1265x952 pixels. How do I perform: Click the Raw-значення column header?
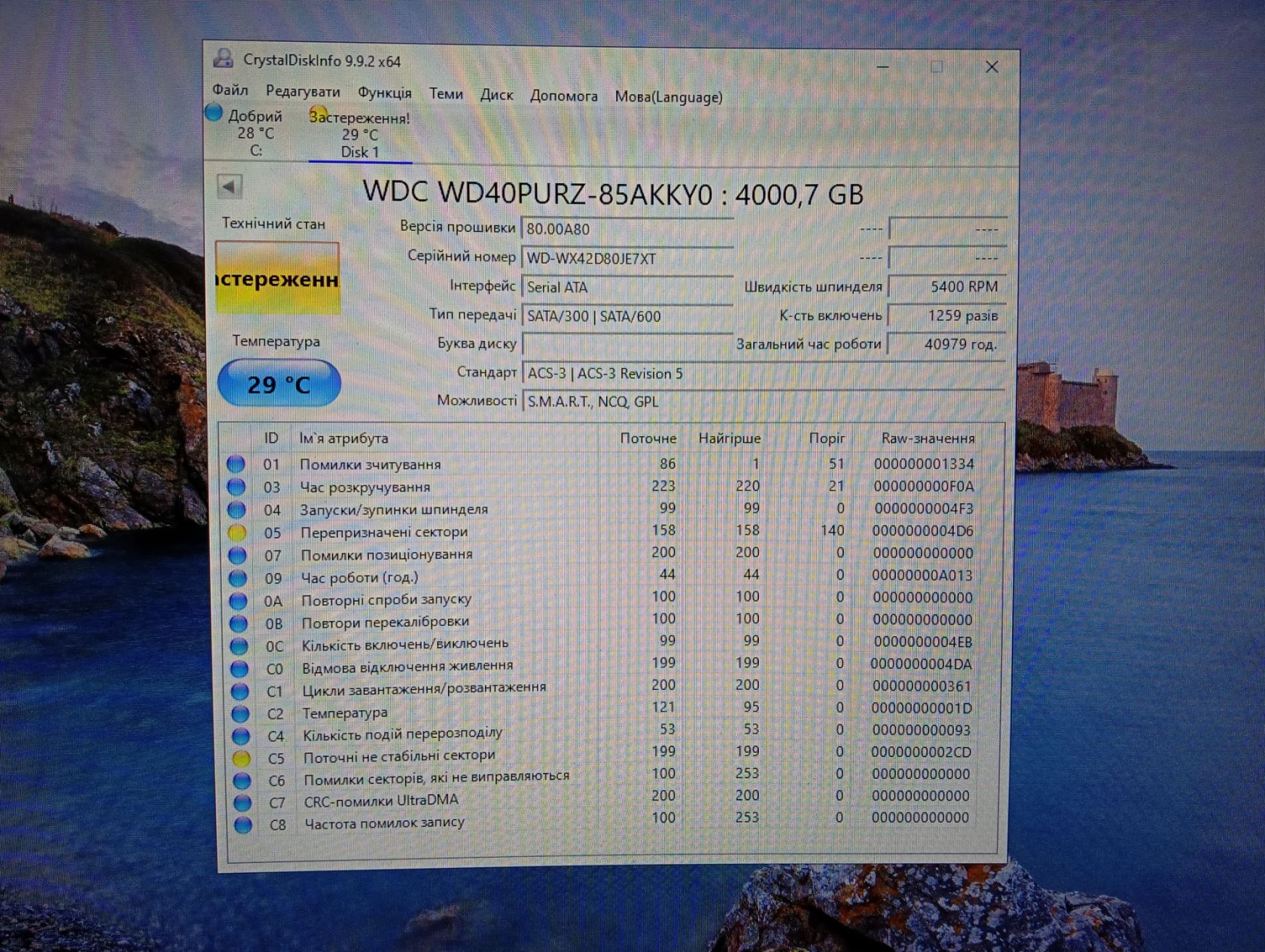[928, 438]
